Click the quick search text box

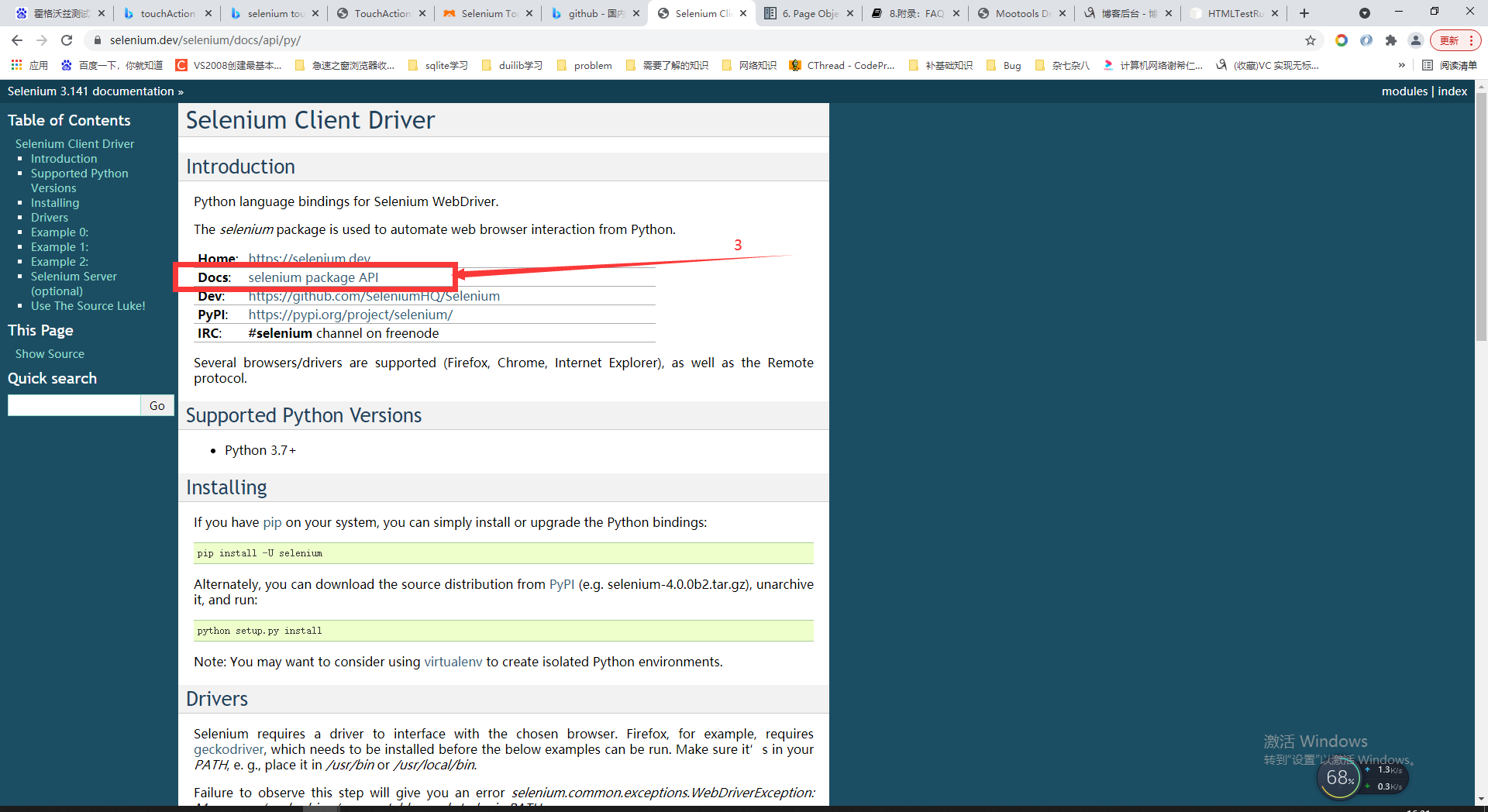[x=74, y=405]
